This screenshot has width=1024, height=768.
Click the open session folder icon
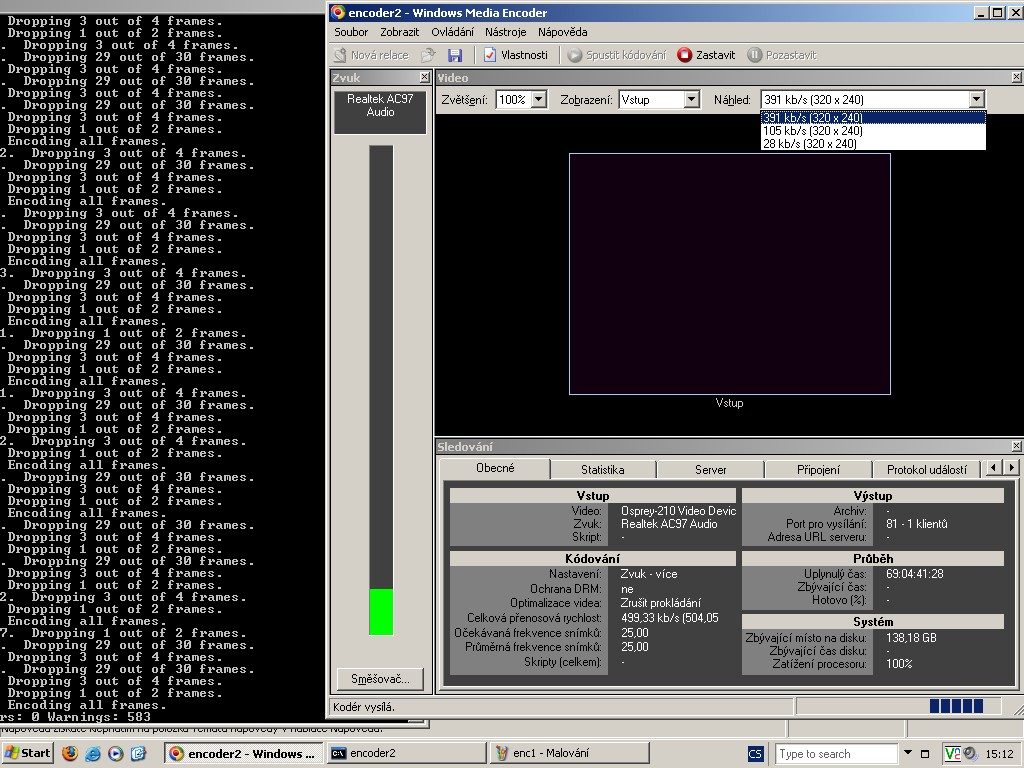(428, 56)
